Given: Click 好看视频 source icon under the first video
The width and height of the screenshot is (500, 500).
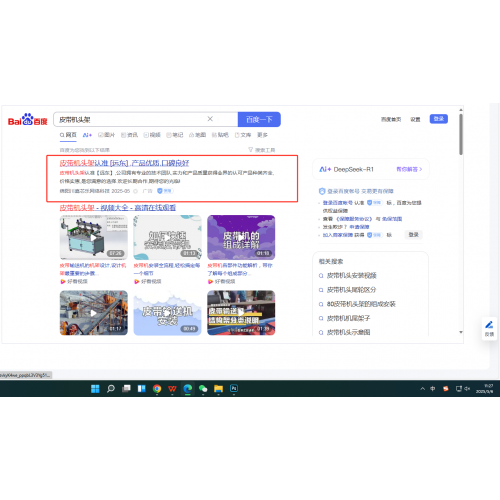Looking at the screenshot, I should tap(63, 282).
